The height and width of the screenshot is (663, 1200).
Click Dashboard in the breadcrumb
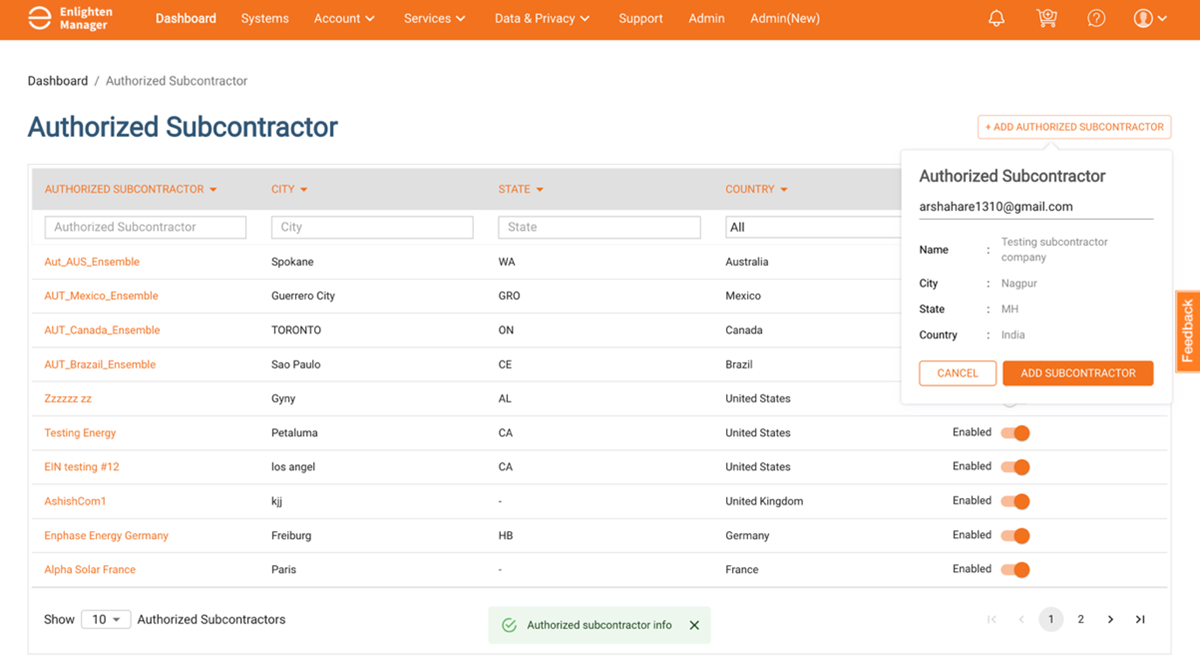point(58,81)
